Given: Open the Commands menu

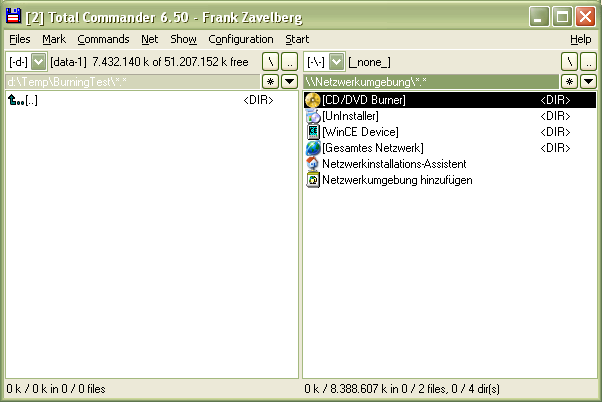Looking at the screenshot, I should point(103,39).
